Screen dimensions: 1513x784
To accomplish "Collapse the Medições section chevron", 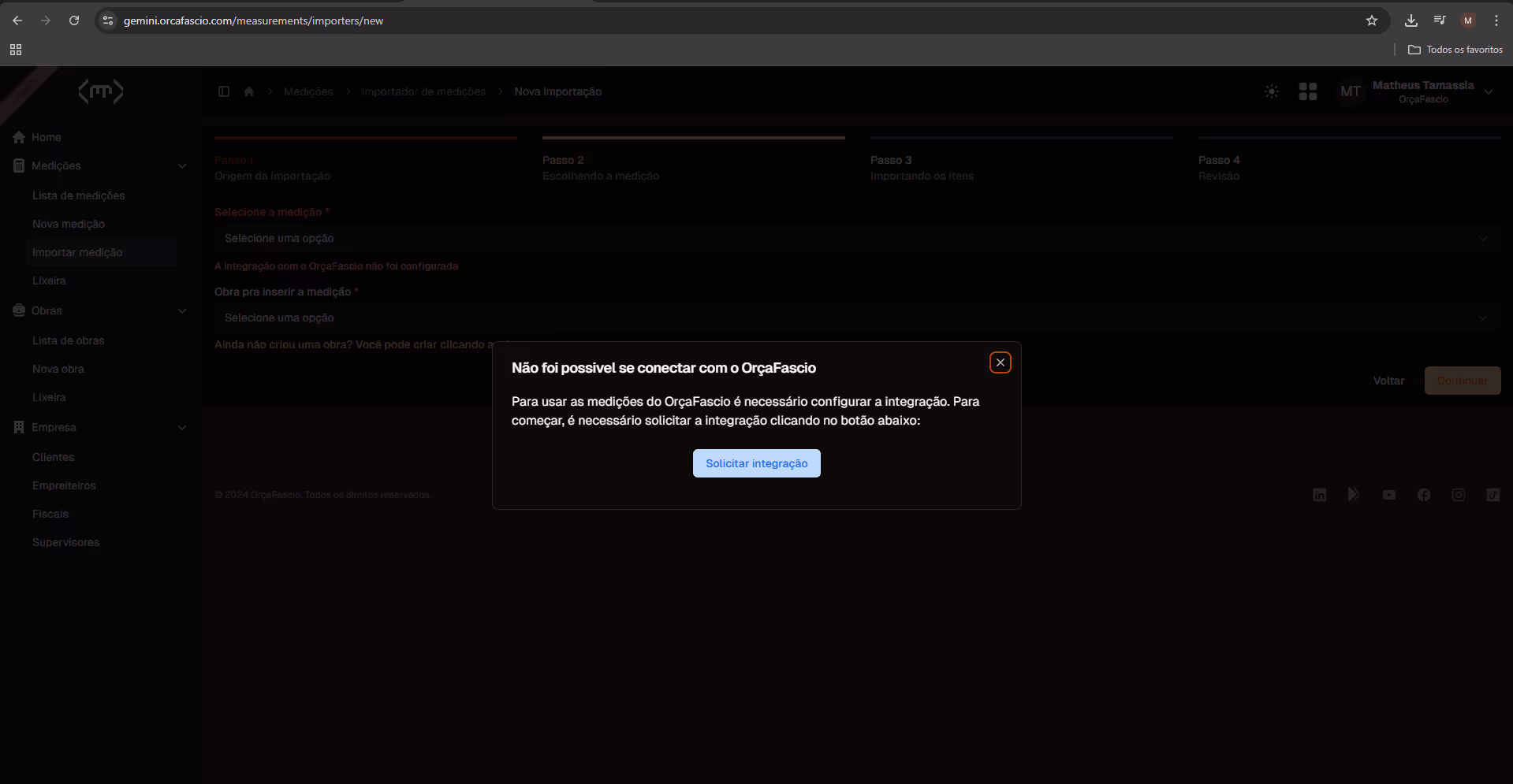I will tap(182, 166).
